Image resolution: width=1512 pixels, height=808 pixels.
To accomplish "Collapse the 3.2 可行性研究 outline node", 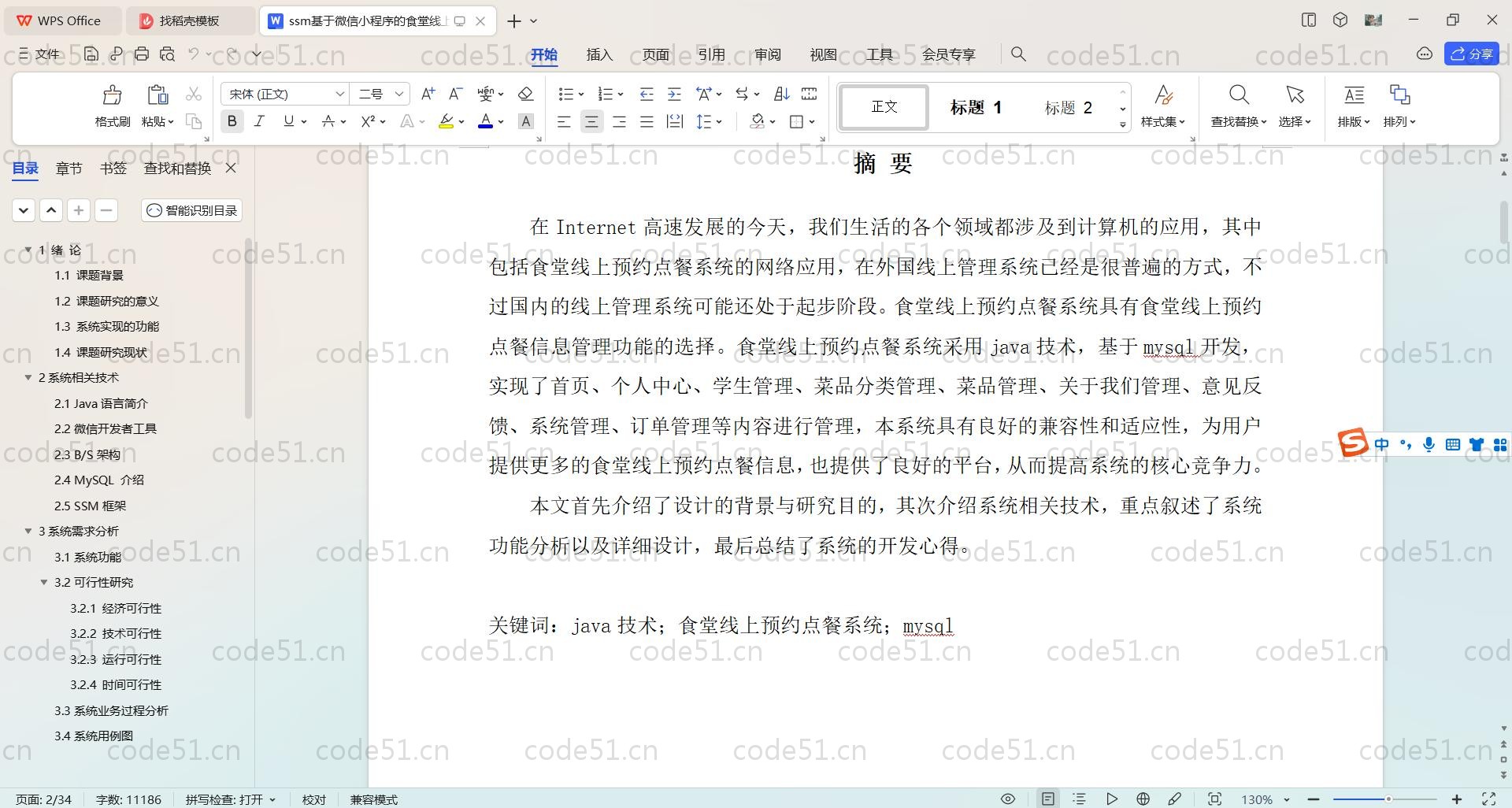I will pos(44,583).
